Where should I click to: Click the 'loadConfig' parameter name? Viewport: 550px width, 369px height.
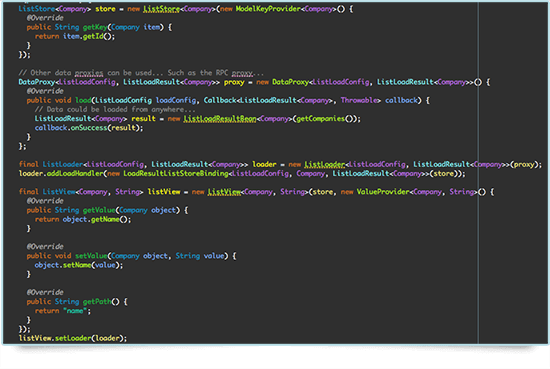pos(176,100)
